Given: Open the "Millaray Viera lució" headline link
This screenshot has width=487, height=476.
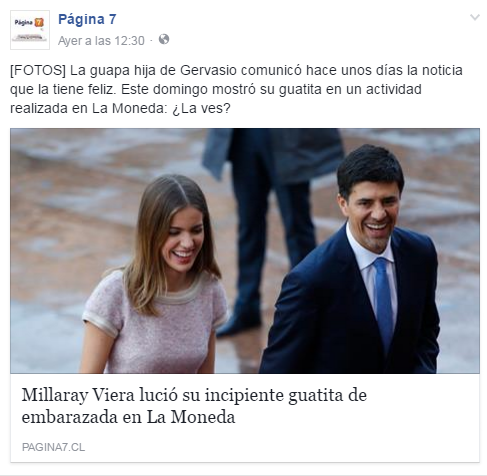Looking at the screenshot, I should pyautogui.click(x=194, y=395).
